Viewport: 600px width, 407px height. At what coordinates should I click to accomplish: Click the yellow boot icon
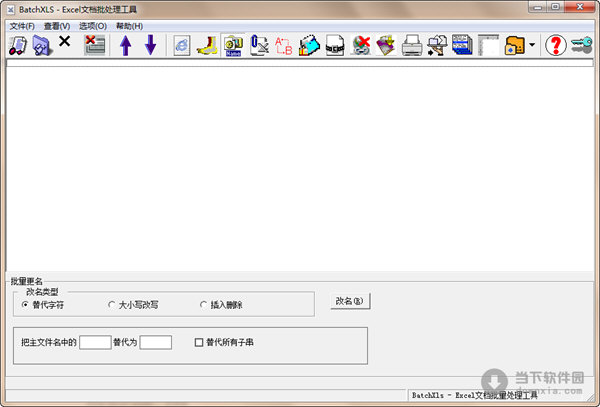pos(207,46)
